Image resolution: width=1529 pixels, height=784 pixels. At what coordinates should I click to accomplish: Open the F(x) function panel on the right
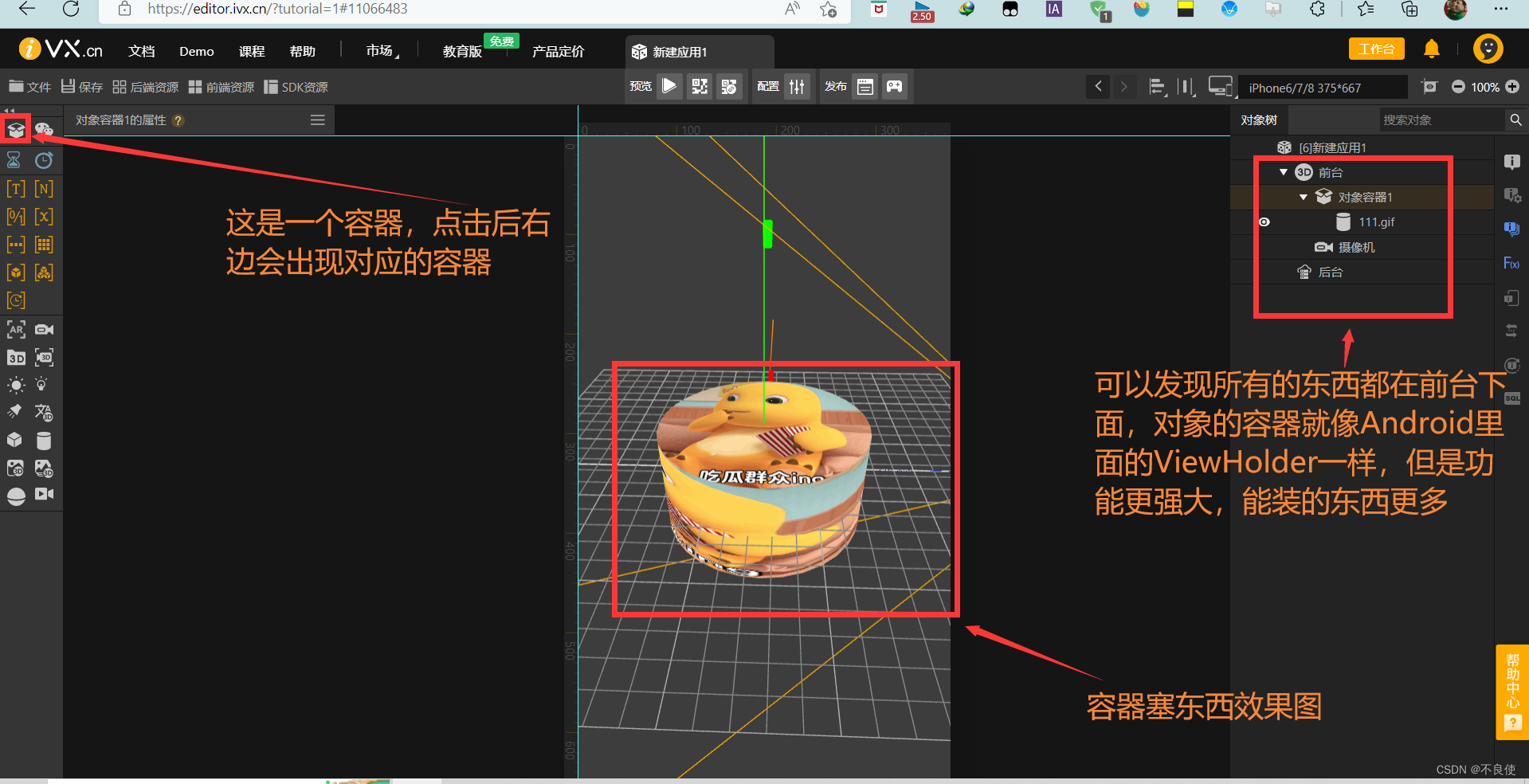coord(1511,263)
